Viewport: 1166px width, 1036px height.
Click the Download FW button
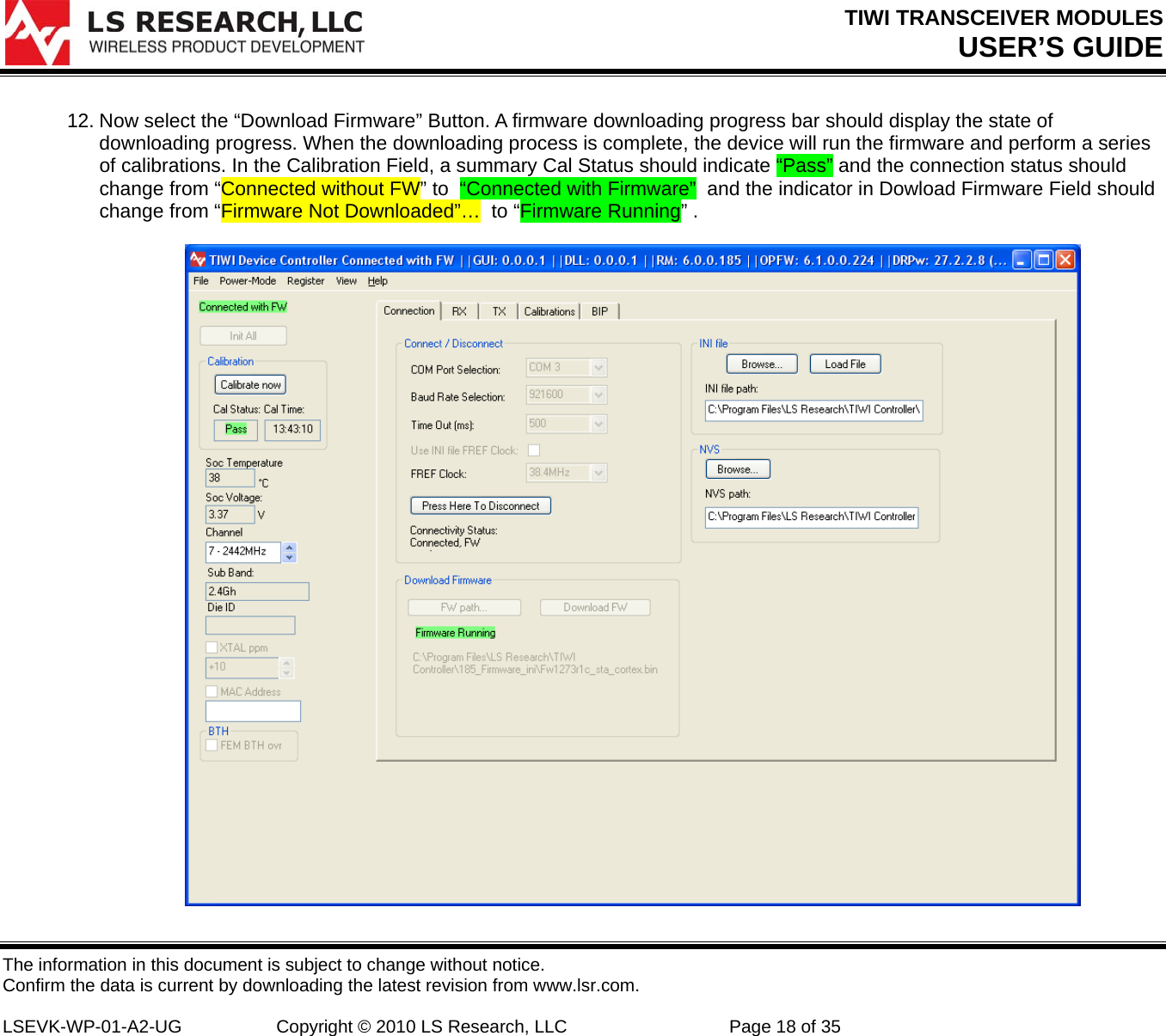tap(595, 608)
